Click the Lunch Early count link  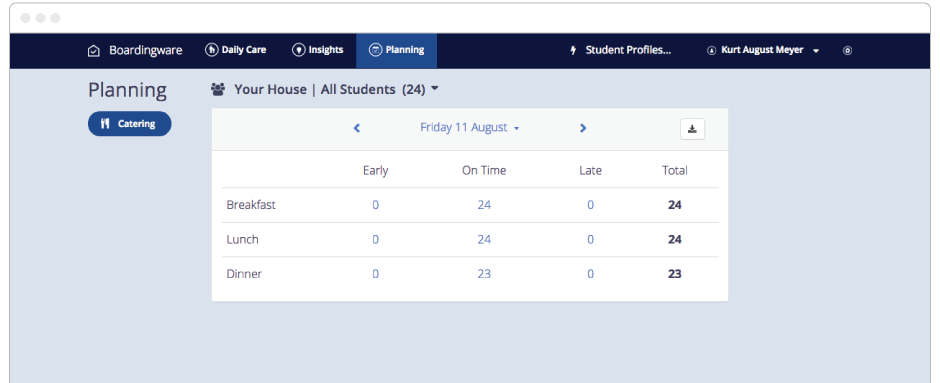[375, 240]
